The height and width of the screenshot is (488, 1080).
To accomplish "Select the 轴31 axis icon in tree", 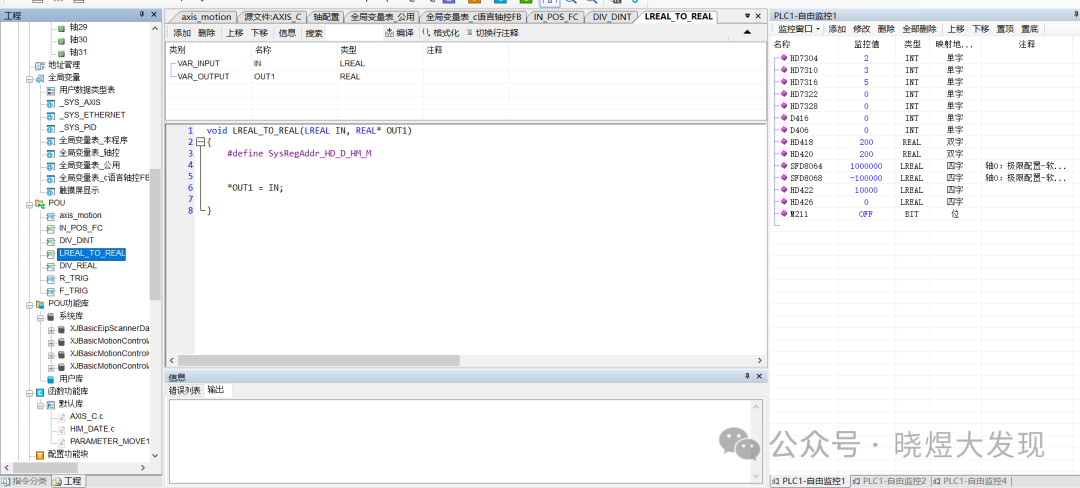I will point(61,52).
